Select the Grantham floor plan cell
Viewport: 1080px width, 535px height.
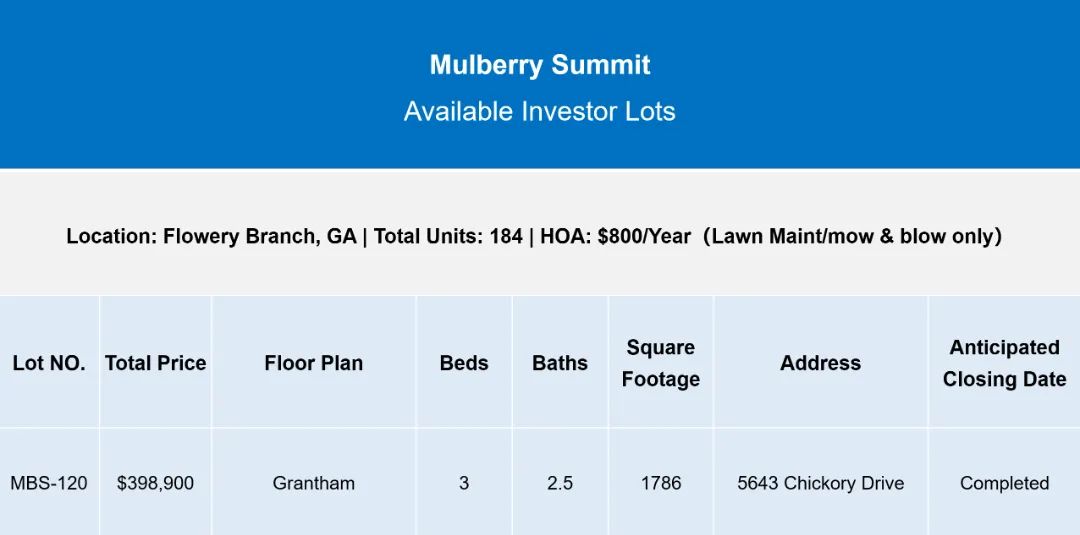[x=313, y=483]
